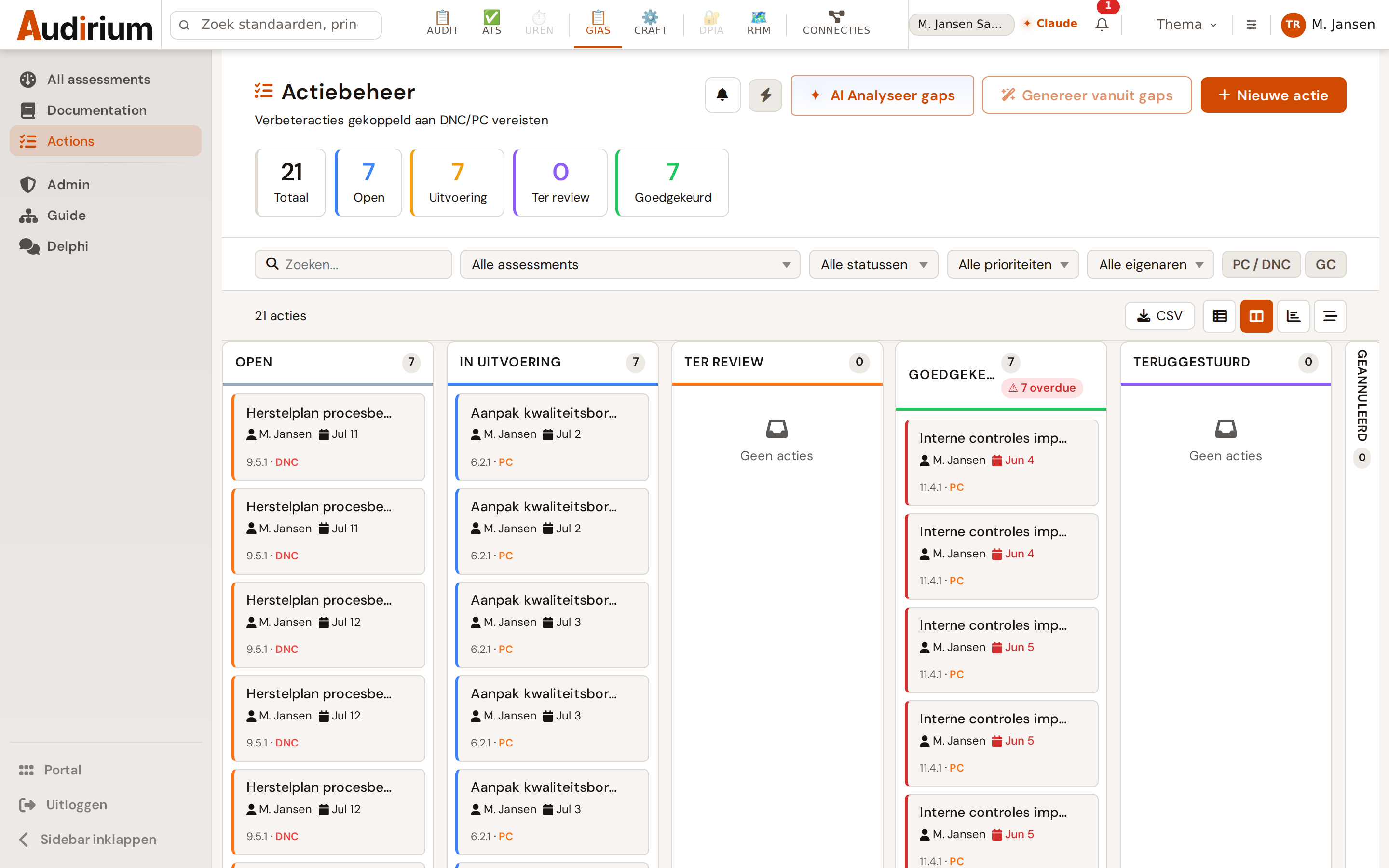
Task: Open the RHM module icon
Action: point(758,23)
